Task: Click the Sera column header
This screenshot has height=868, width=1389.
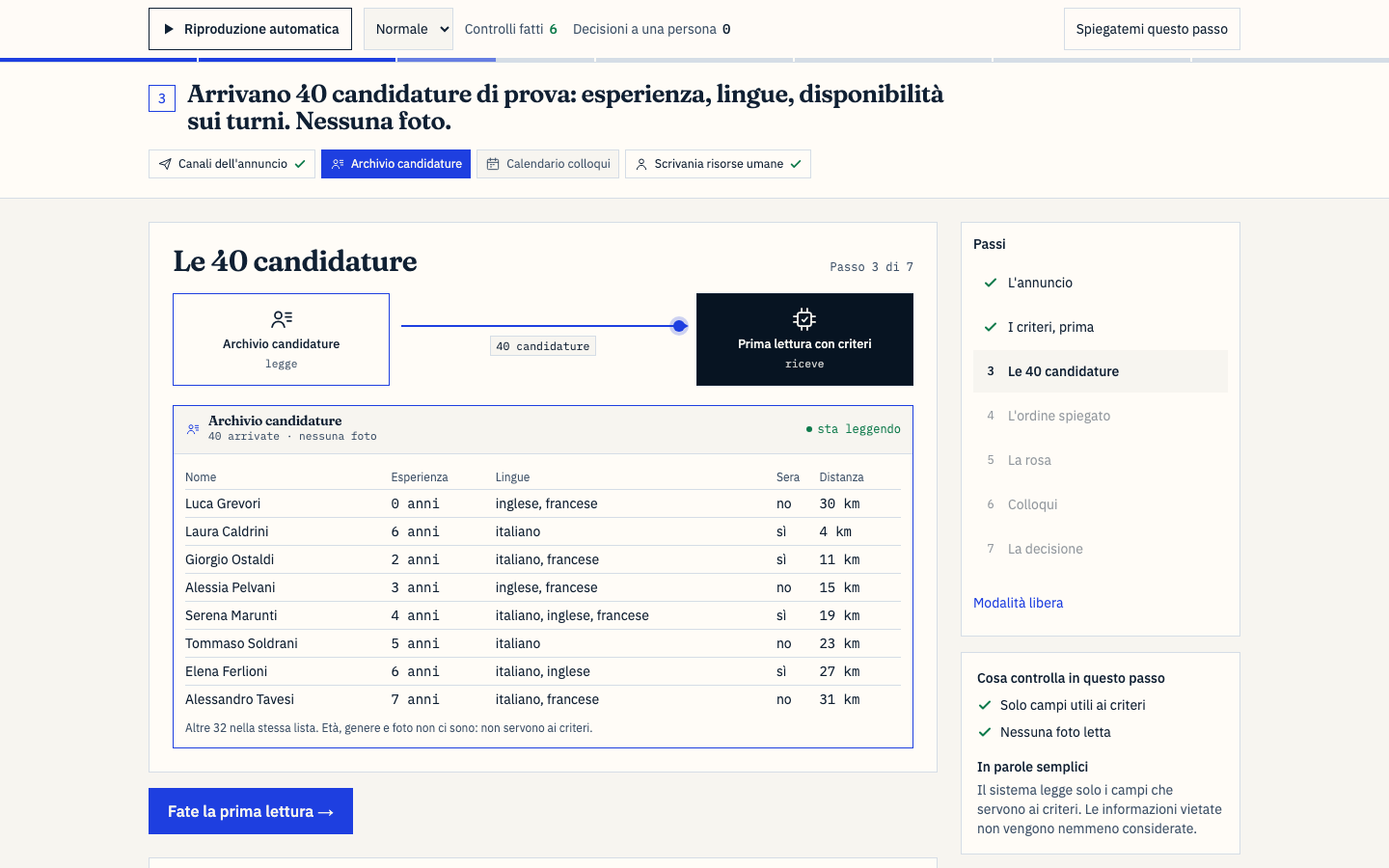Action: tap(788, 477)
